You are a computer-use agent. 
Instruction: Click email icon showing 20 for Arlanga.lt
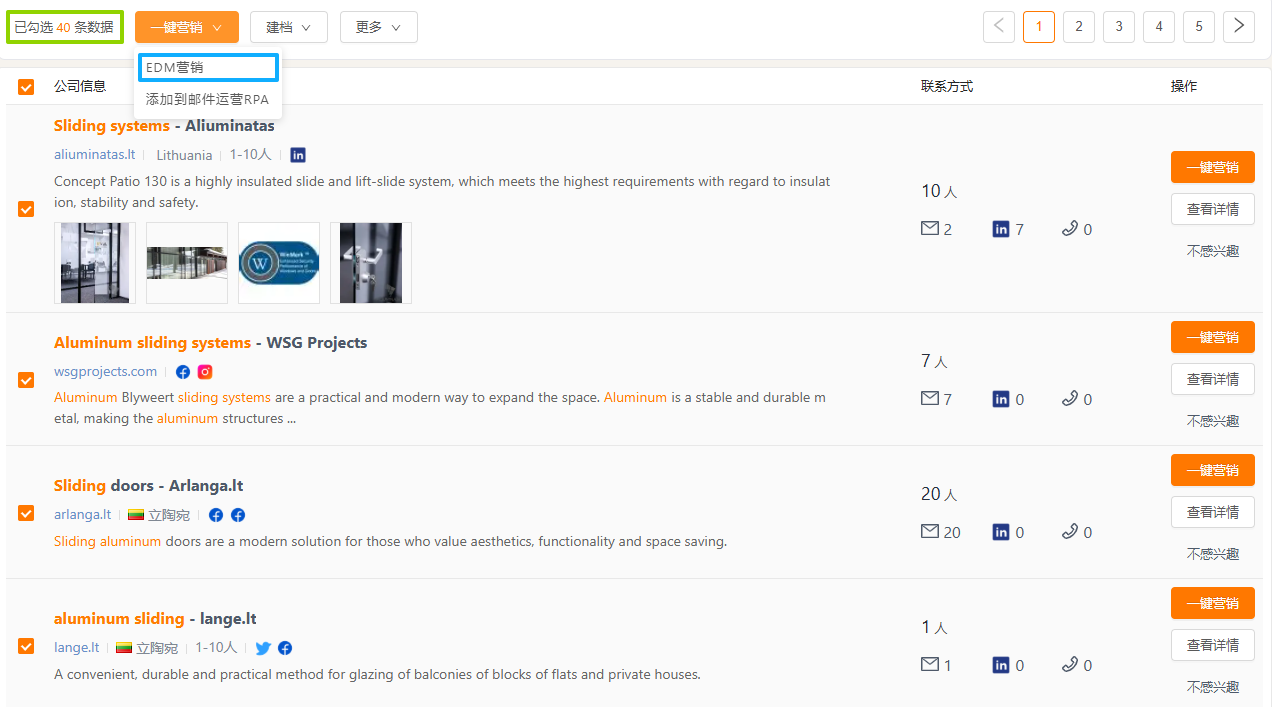tap(930, 532)
